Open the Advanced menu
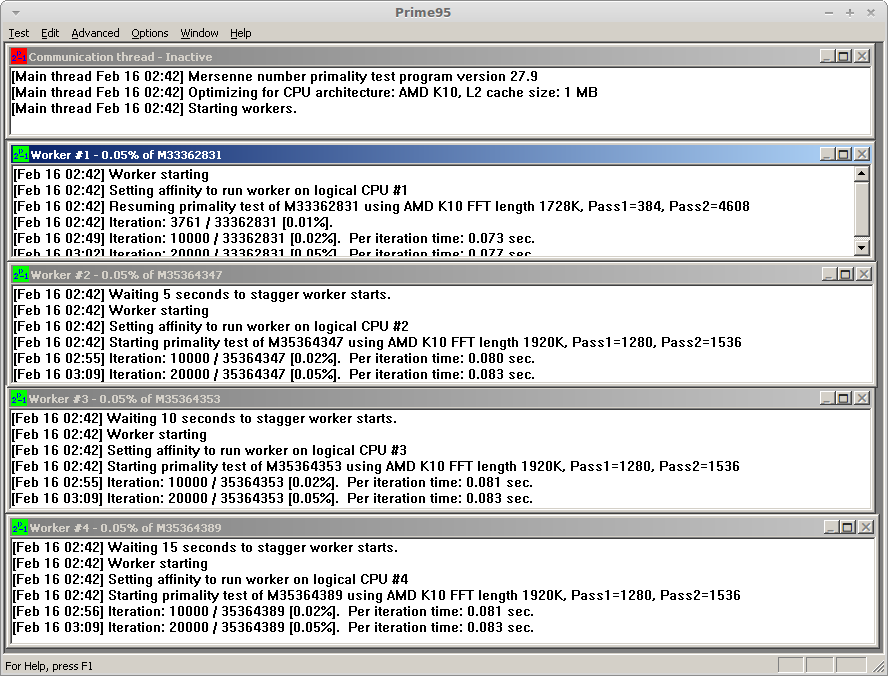The image size is (888, 676). 95,33
